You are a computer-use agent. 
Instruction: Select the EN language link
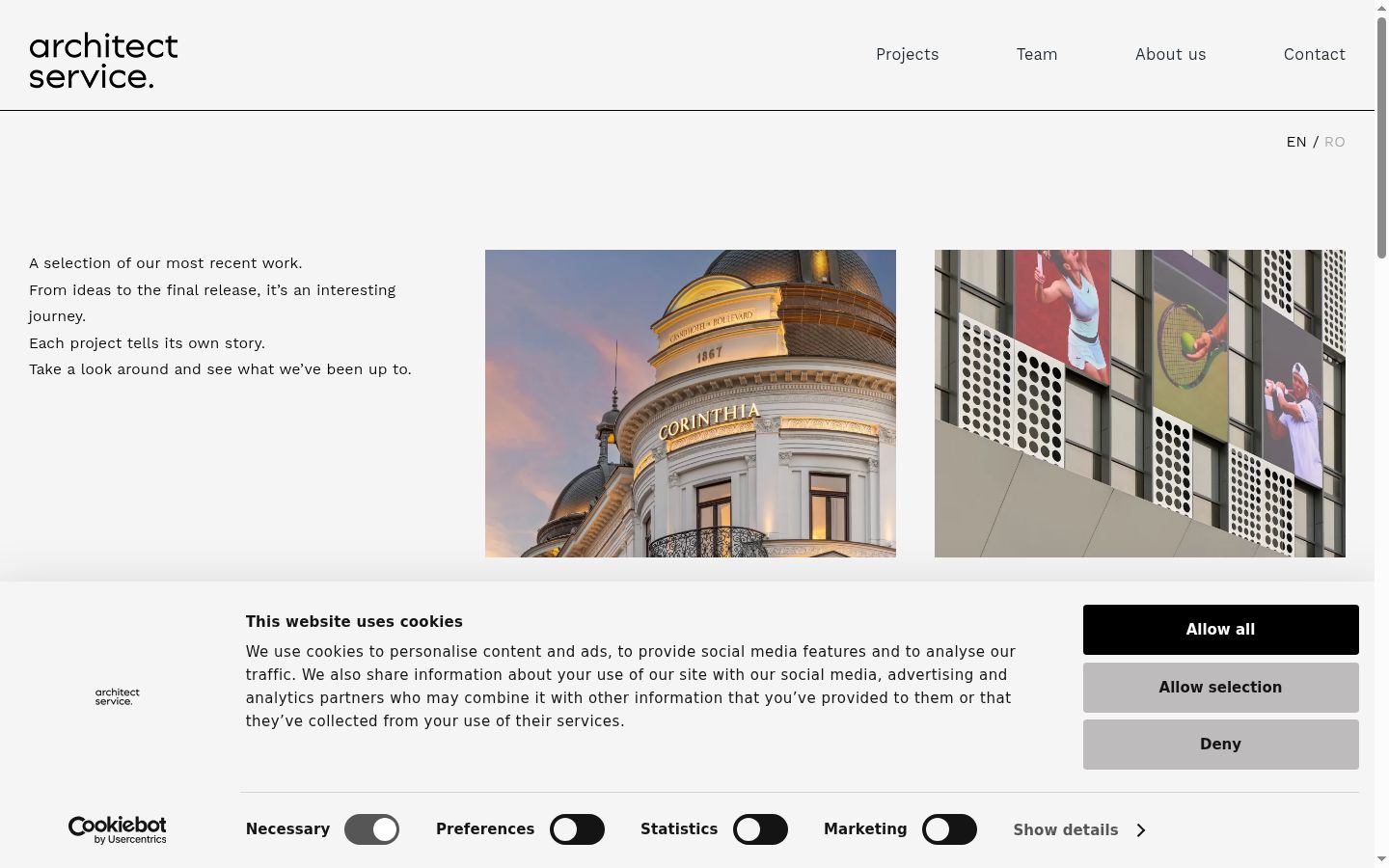[1296, 142]
